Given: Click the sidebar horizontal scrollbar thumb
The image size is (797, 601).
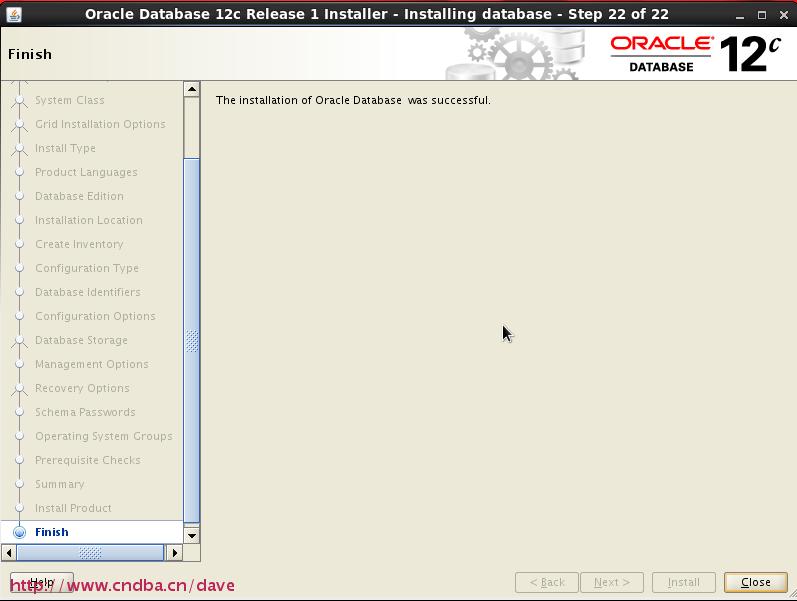Looking at the screenshot, I should (90, 552).
